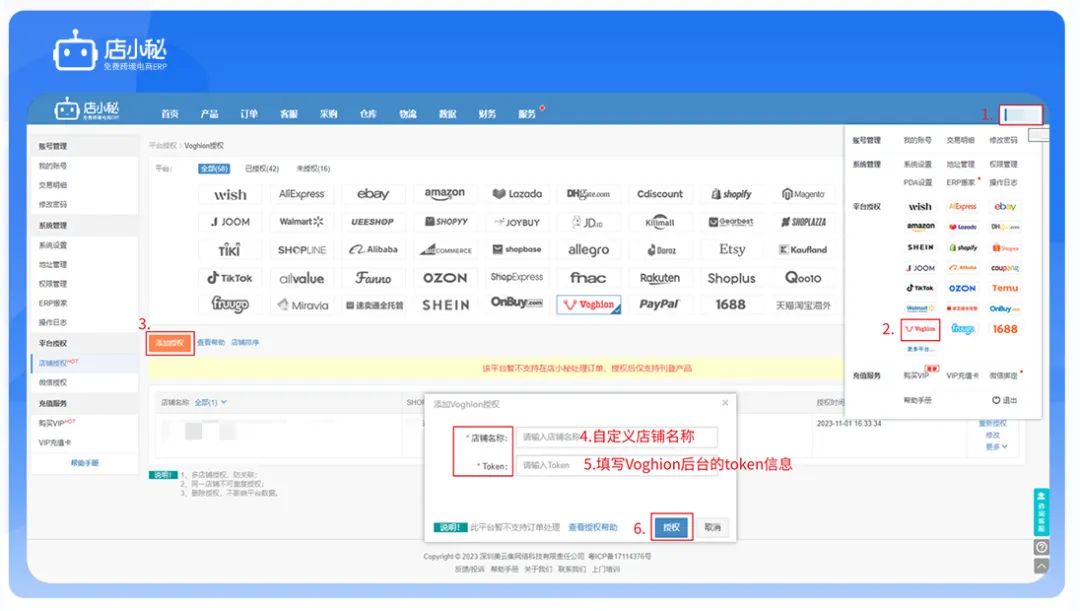Screen dimensions: 1080x611
Task: Open the amazon platform tile
Action: [x=445, y=193]
